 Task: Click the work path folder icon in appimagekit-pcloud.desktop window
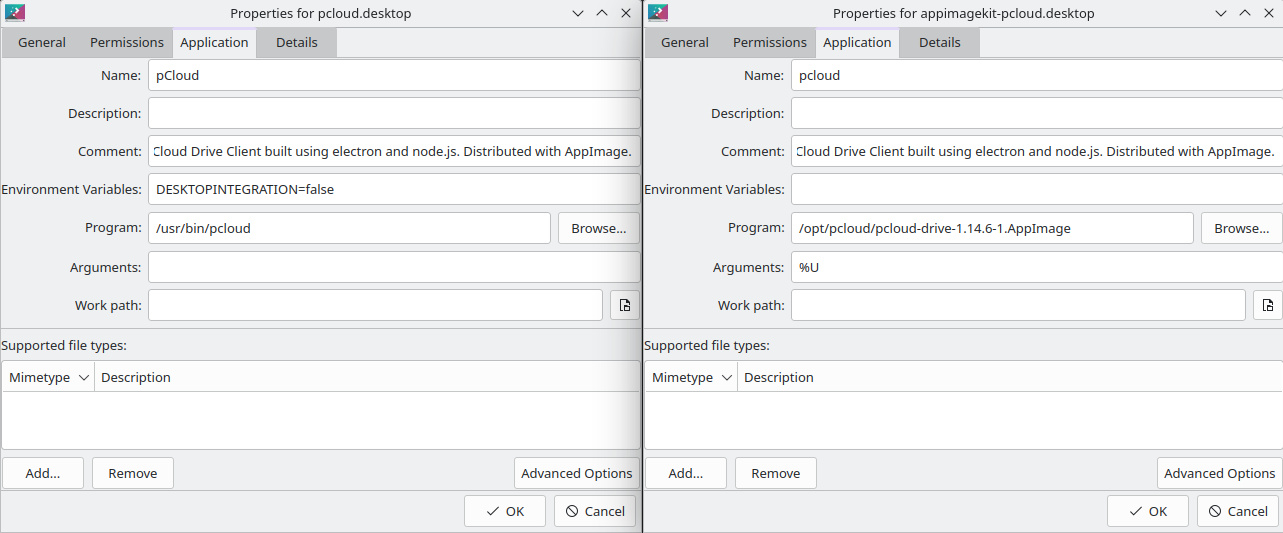pos(1267,305)
